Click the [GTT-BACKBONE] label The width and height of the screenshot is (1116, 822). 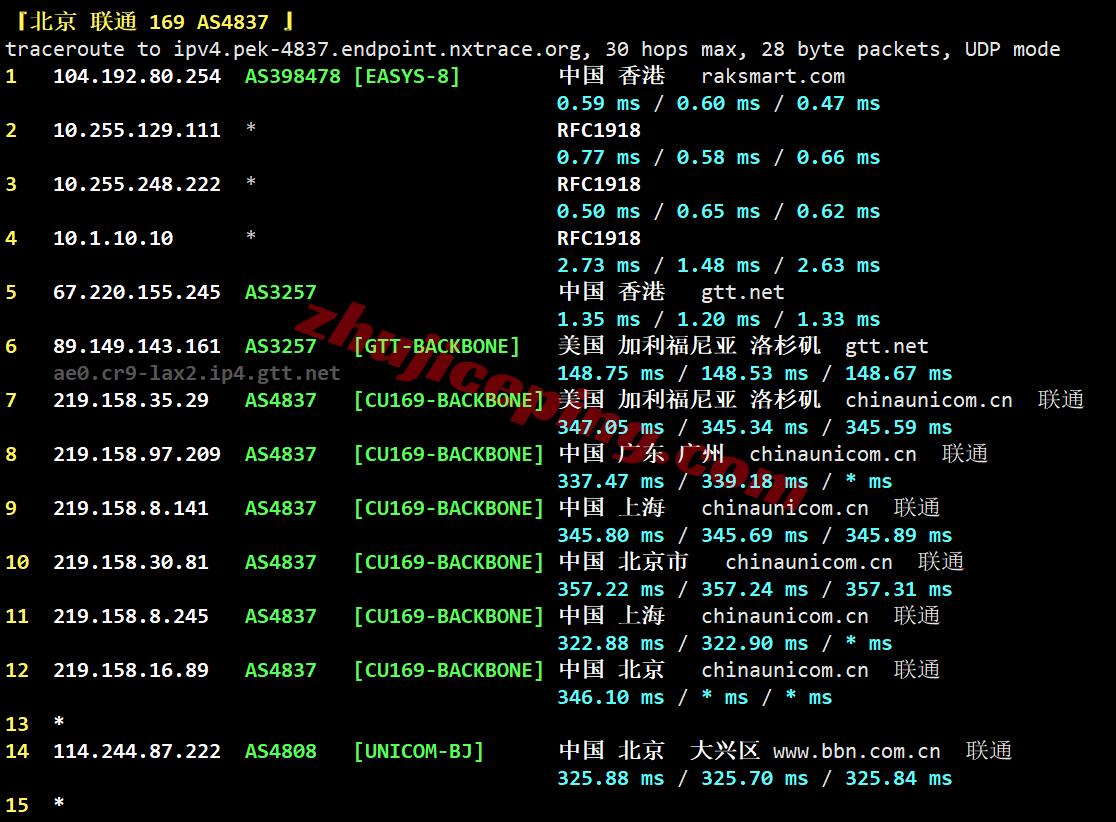[x=436, y=347]
